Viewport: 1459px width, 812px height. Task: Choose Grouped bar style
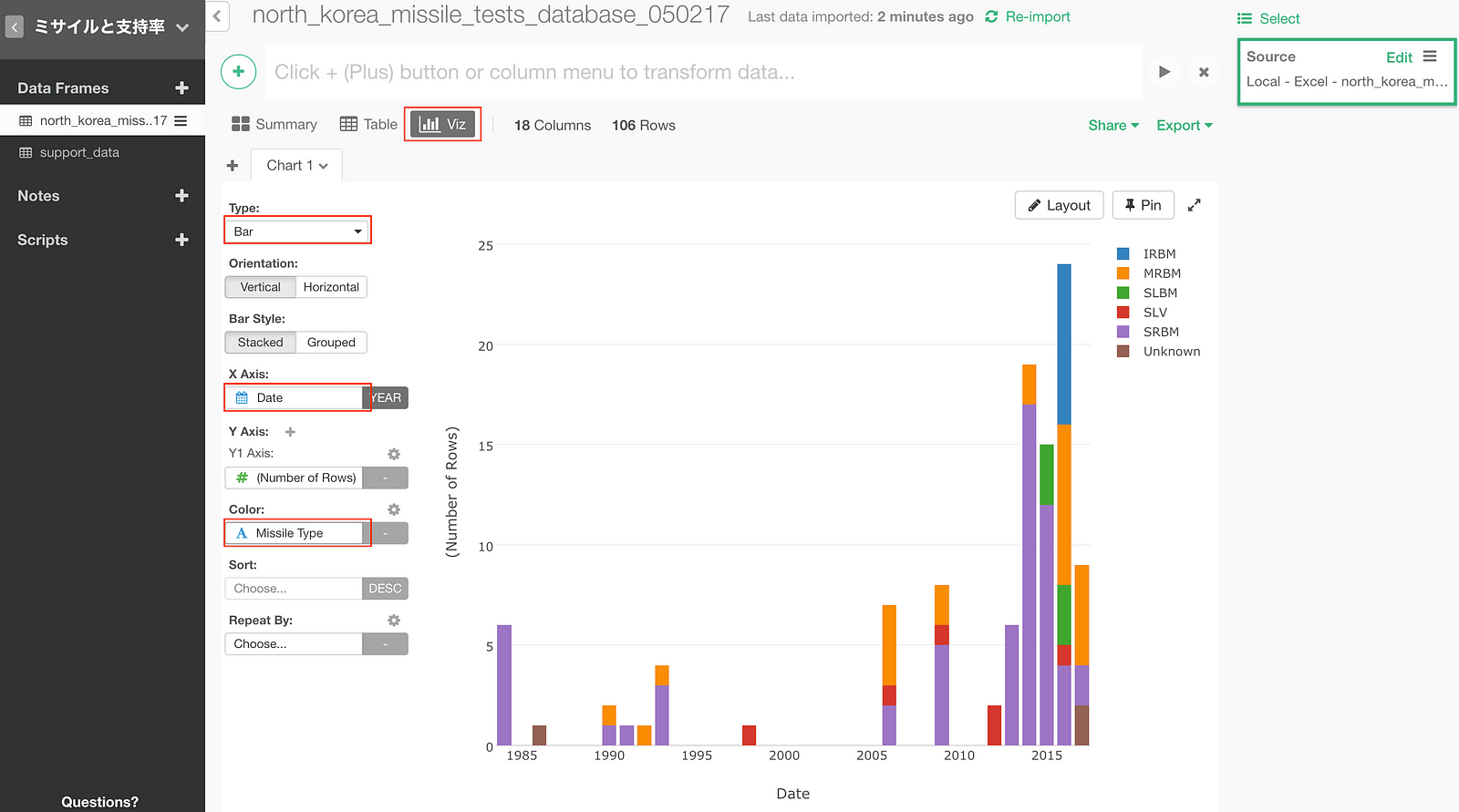click(331, 343)
